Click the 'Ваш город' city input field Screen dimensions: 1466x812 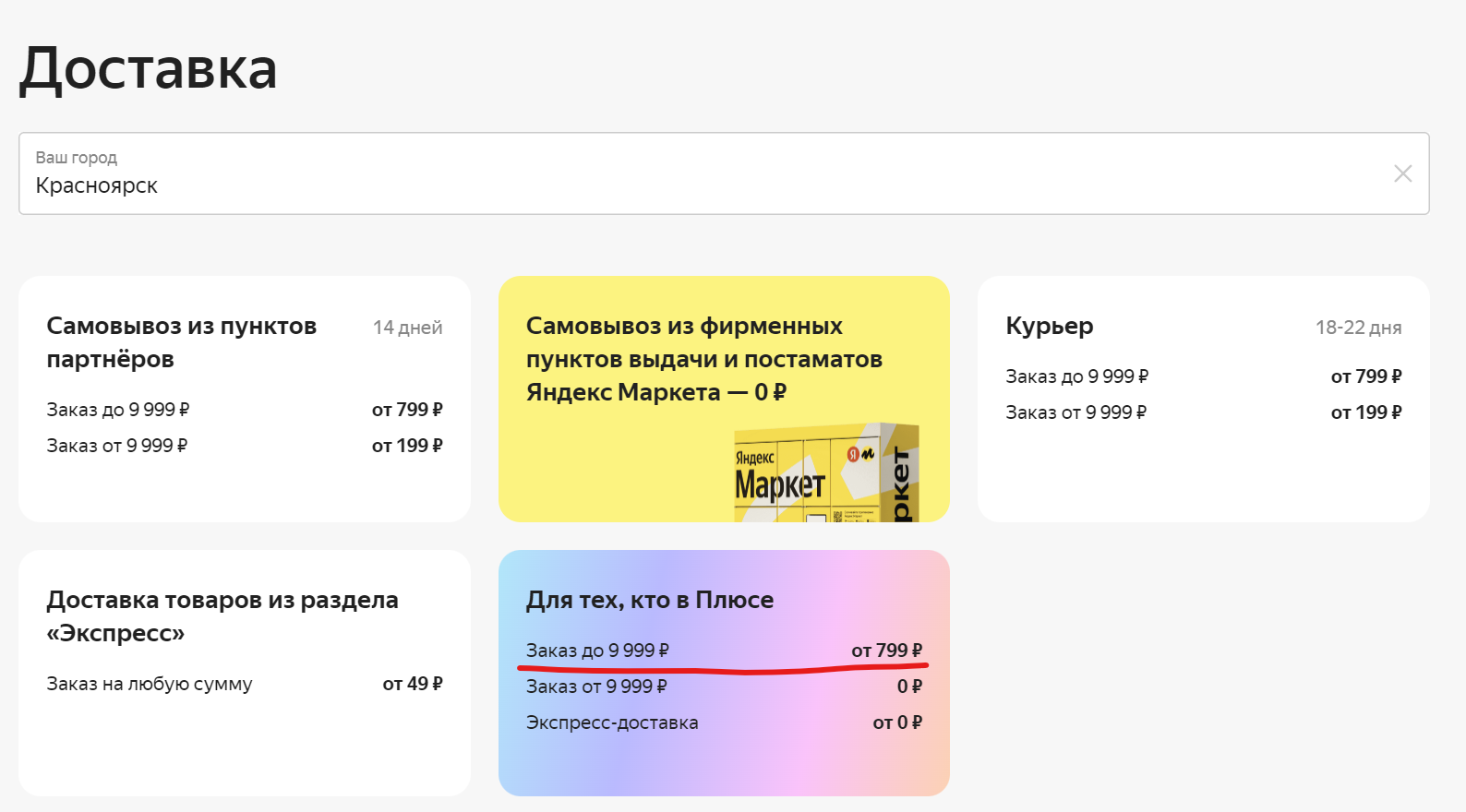tap(724, 173)
